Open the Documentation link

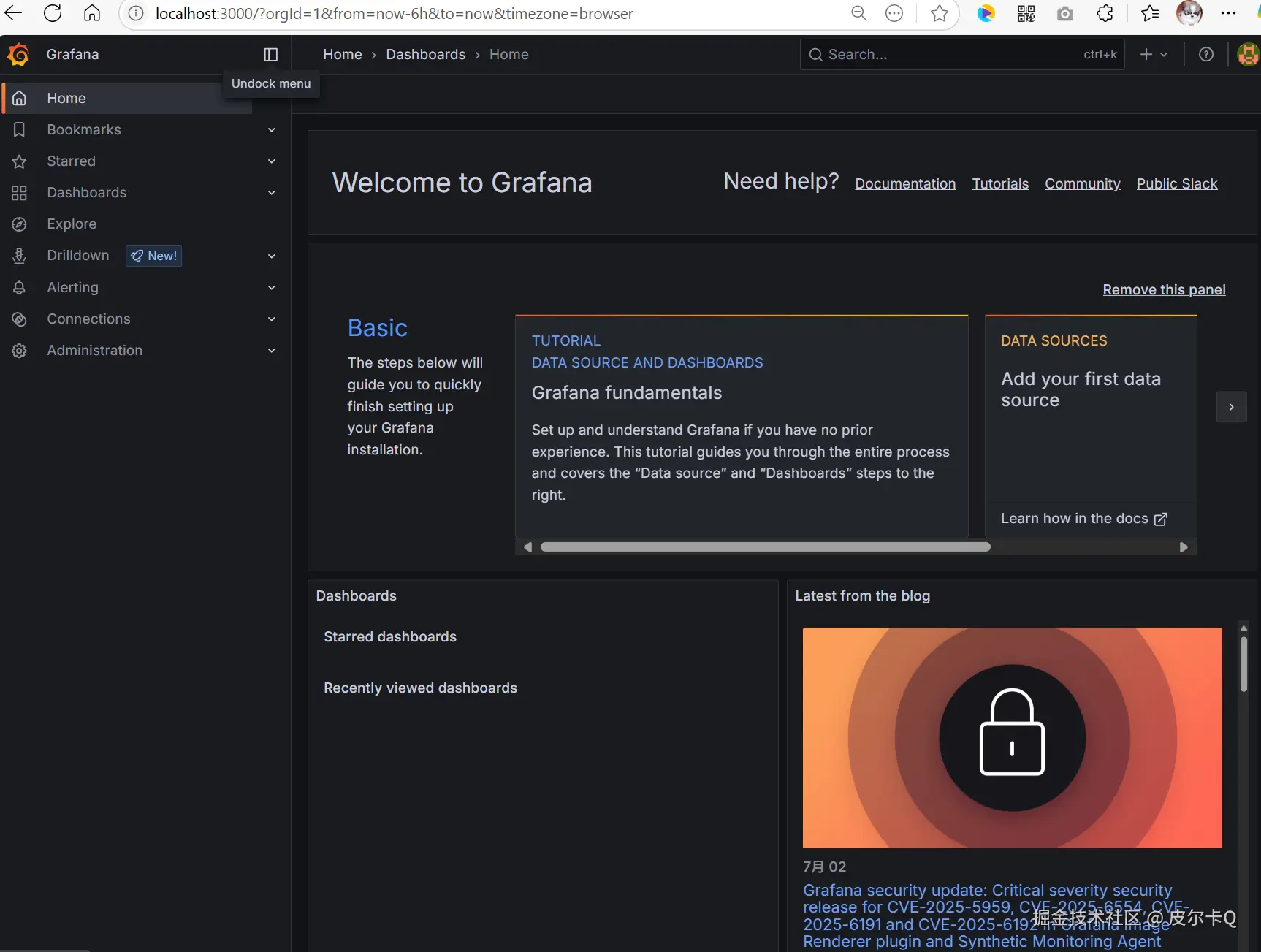(x=905, y=184)
